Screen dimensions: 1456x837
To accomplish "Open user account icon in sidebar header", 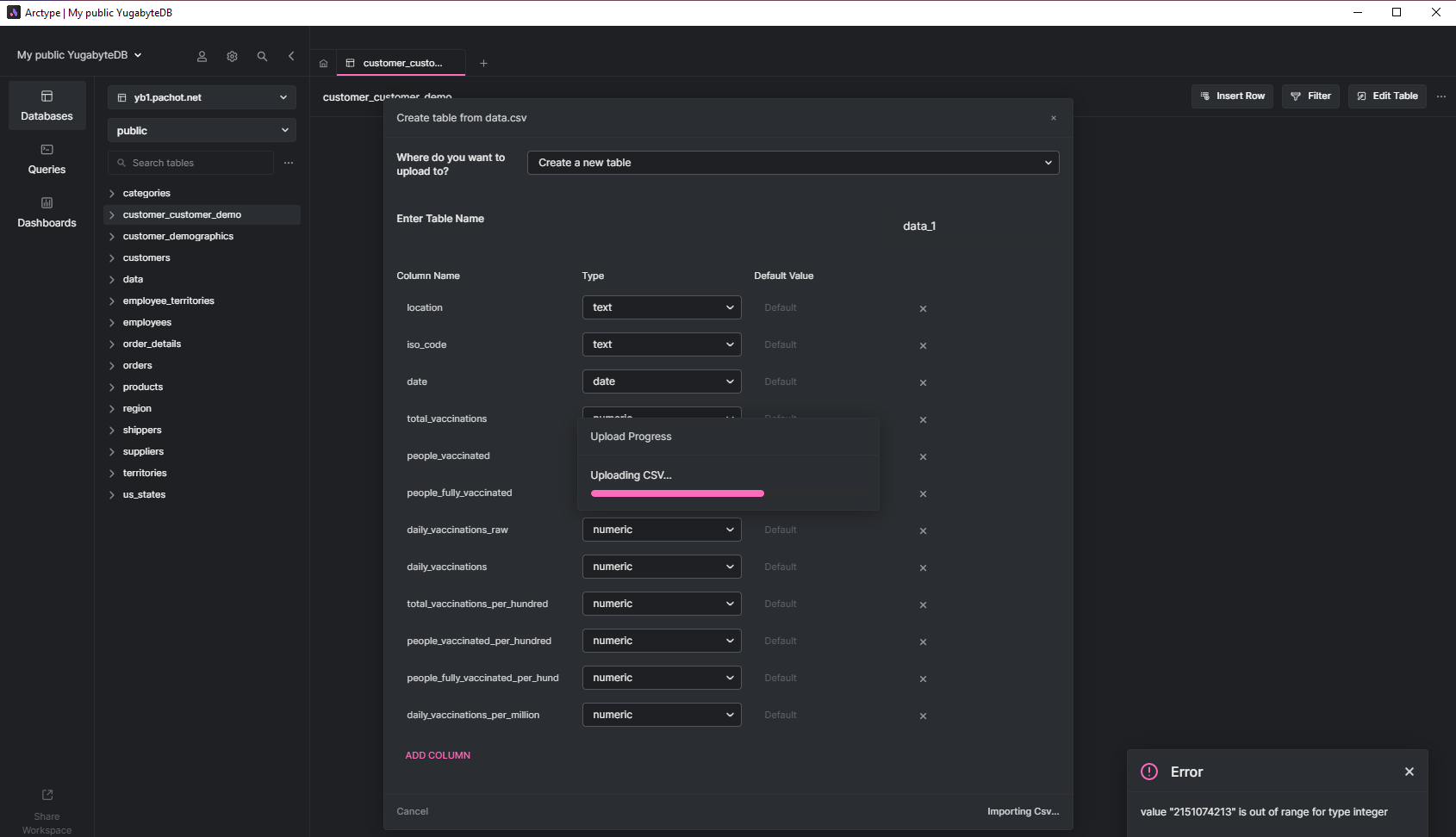I will click(202, 56).
